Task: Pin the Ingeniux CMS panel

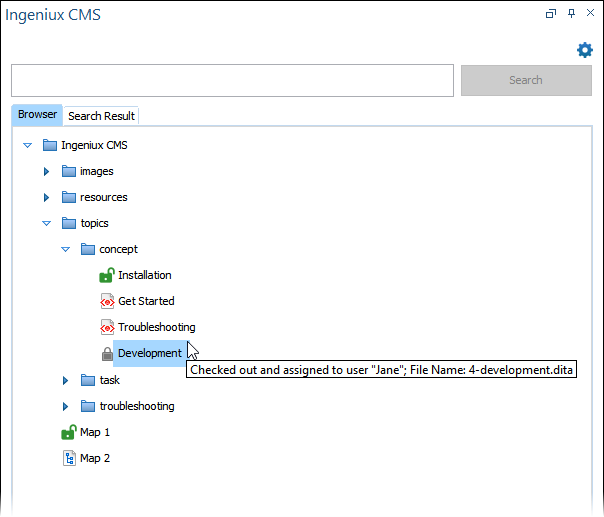Action: [571, 13]
